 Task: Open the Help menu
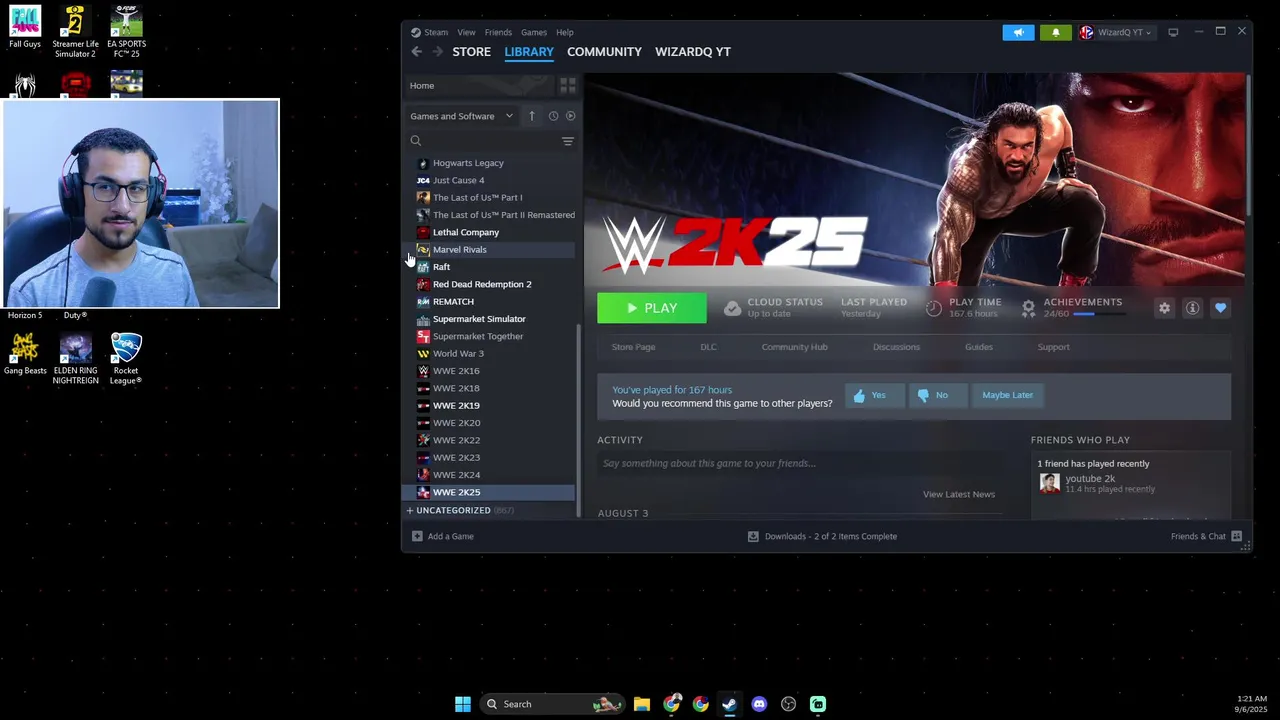pos(565,32)
